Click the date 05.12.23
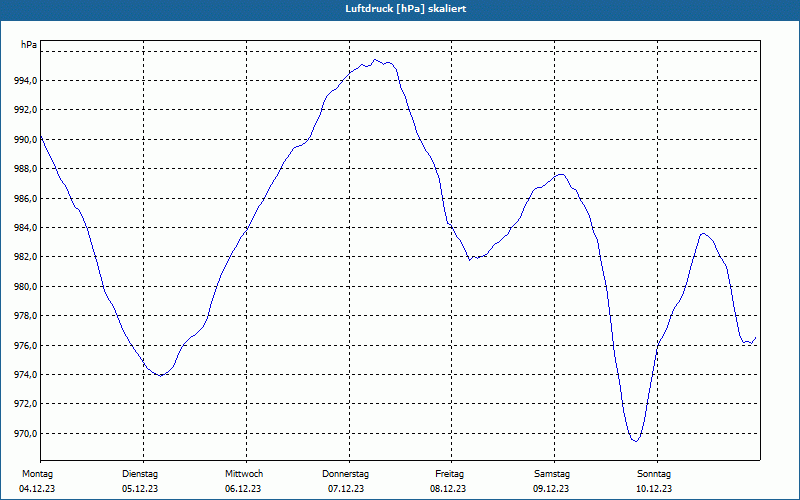Image resolution: width=800 pixels, height=500 pixels. 140,489
